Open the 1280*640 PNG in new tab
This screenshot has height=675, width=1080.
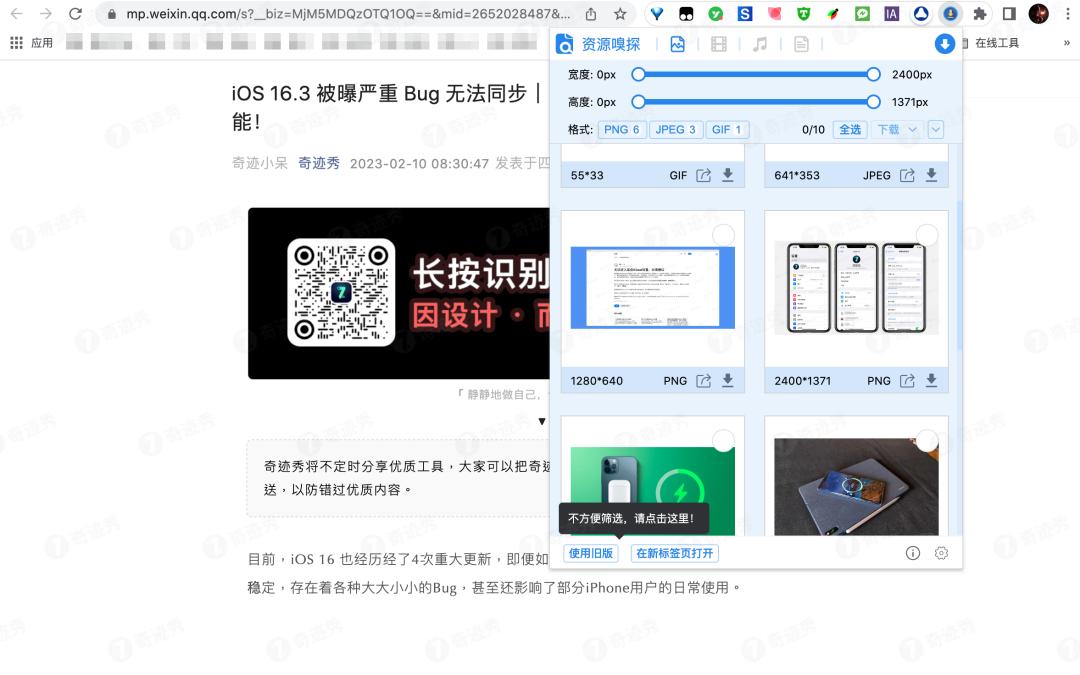(x=703, y=380)
